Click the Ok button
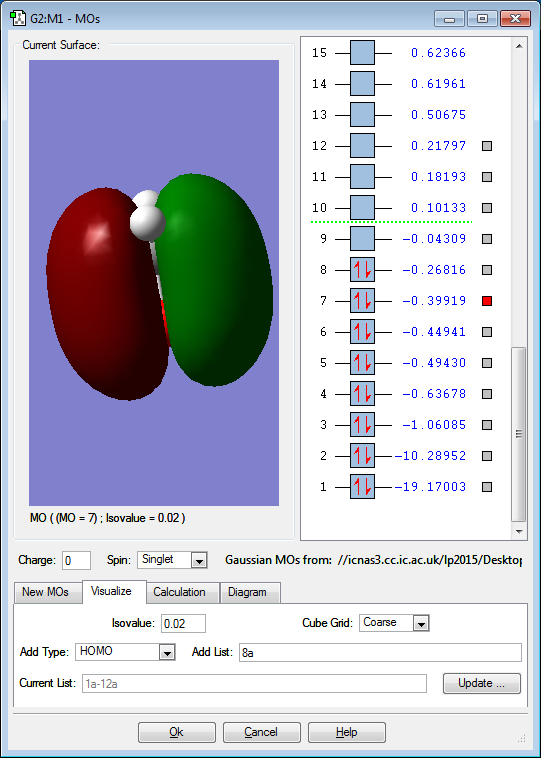This screenshot has height=758, width=541. (x=176, y=732)
